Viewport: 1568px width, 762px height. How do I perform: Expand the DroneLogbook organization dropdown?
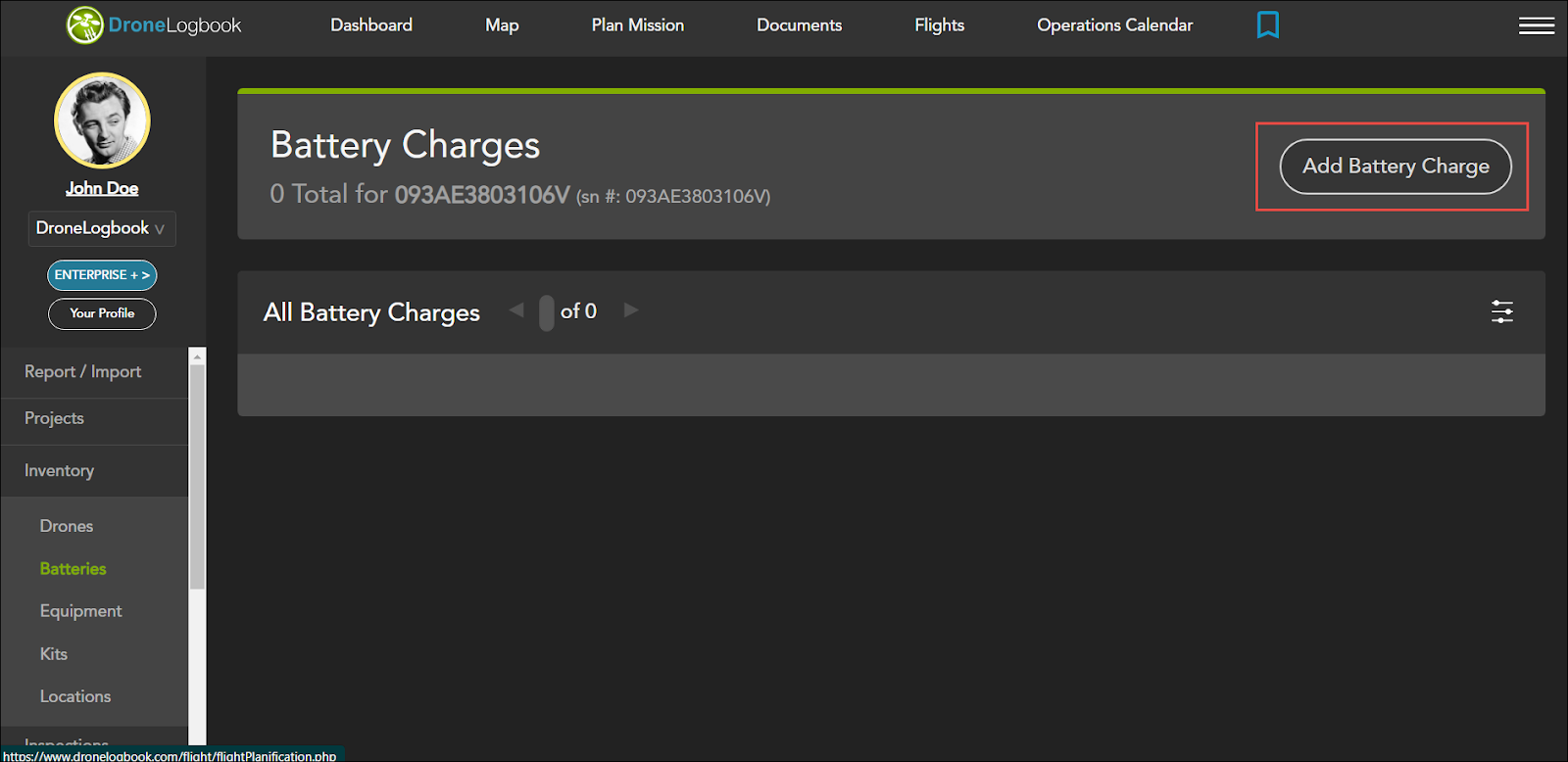click(x=102, y=228)
